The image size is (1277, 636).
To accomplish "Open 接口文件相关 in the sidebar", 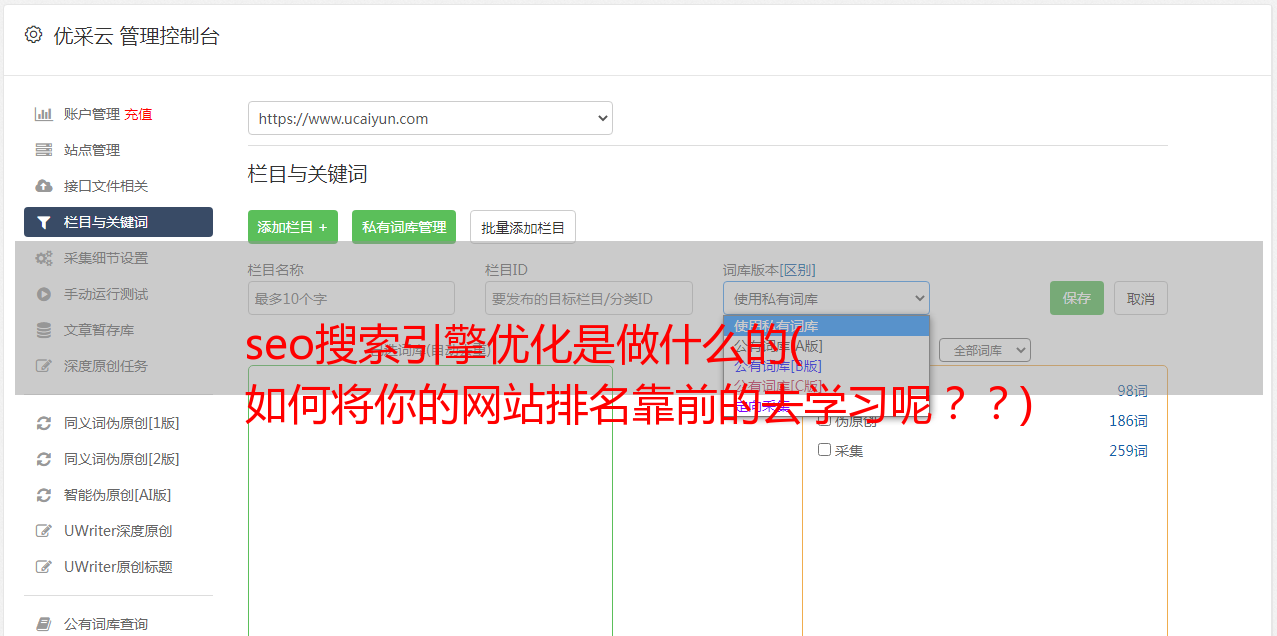I will pyautogui.click(x=106, y=186).
